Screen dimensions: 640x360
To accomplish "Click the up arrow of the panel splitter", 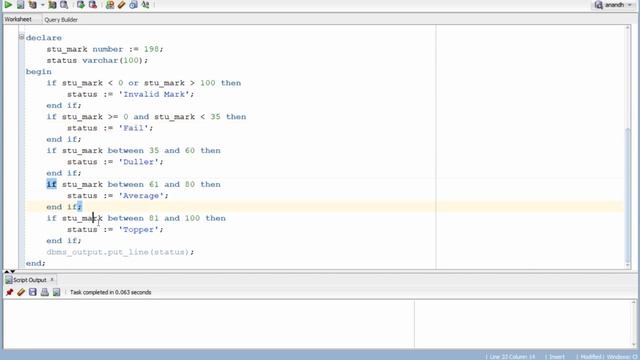I will tap(7, 271).
